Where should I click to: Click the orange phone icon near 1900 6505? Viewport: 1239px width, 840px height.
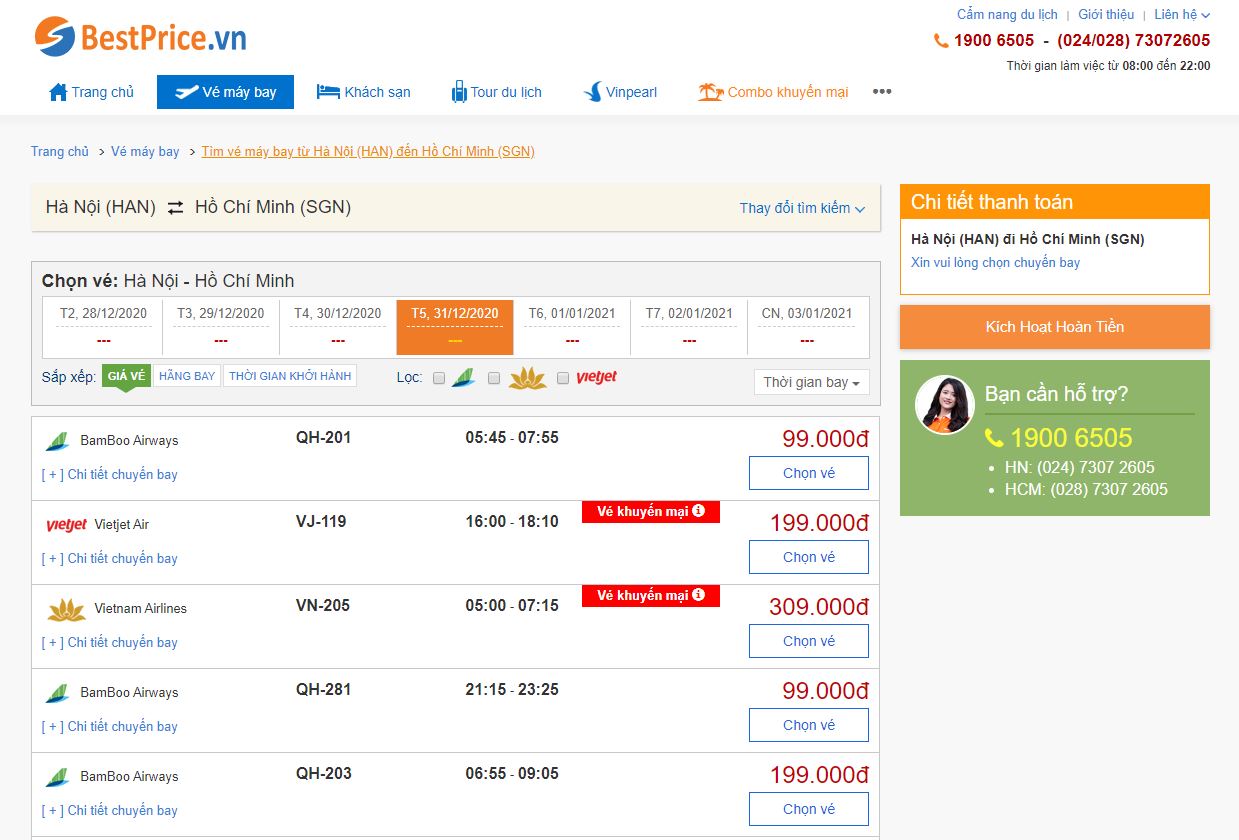(941, 41)
